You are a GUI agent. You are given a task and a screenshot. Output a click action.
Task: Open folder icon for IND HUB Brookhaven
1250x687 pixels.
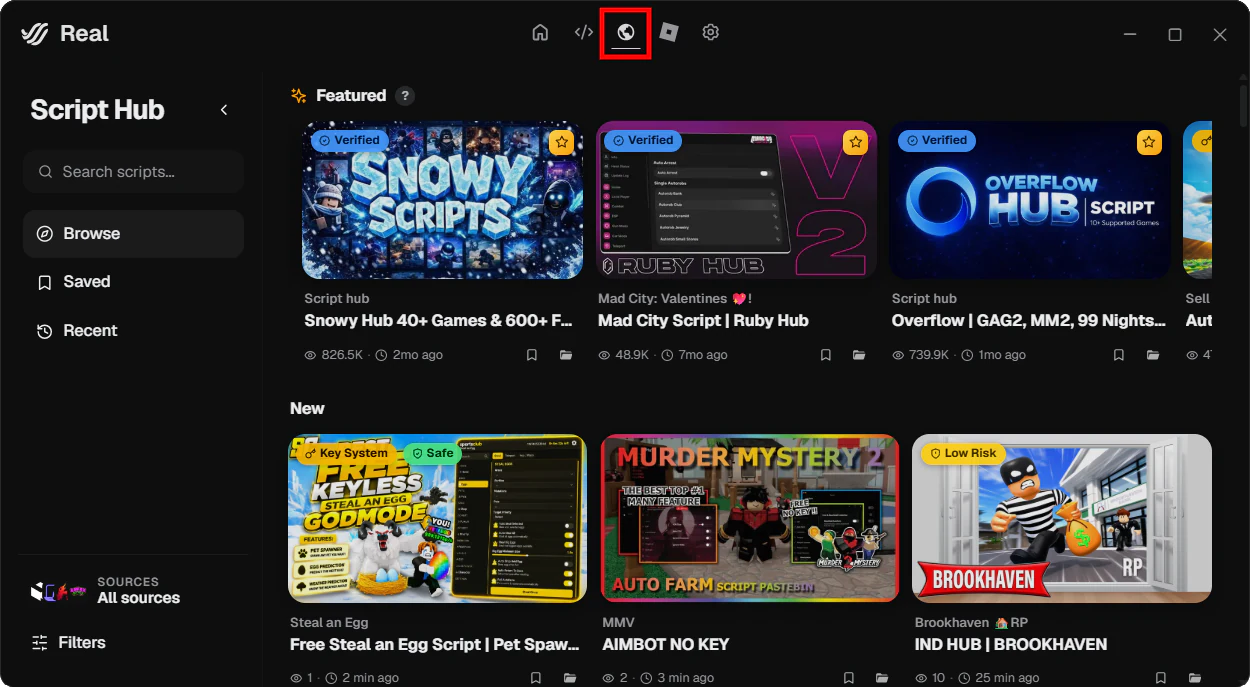pyautogui.click(x=1195, y=678)
